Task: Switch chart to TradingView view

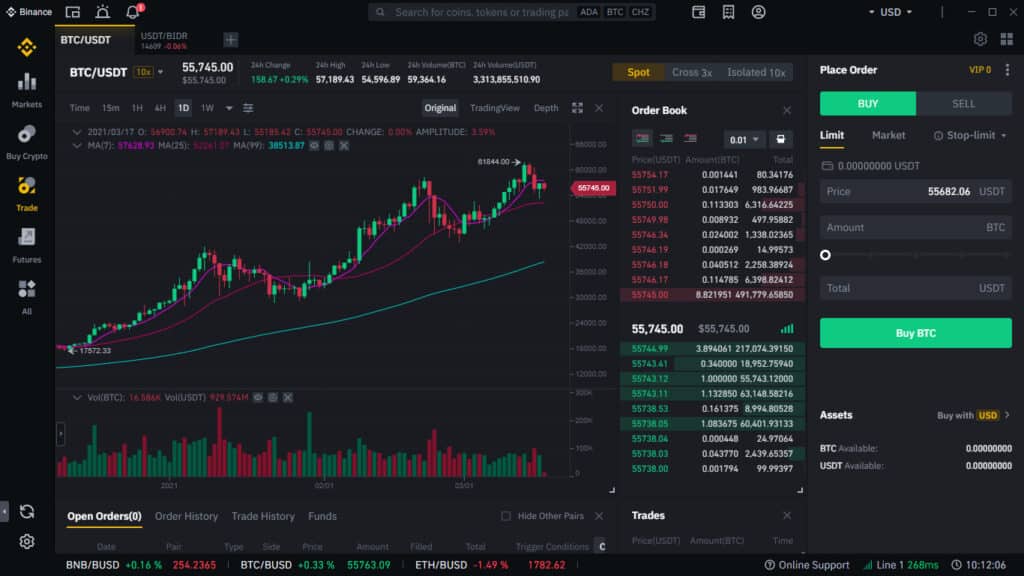Action: click(495, 108)
